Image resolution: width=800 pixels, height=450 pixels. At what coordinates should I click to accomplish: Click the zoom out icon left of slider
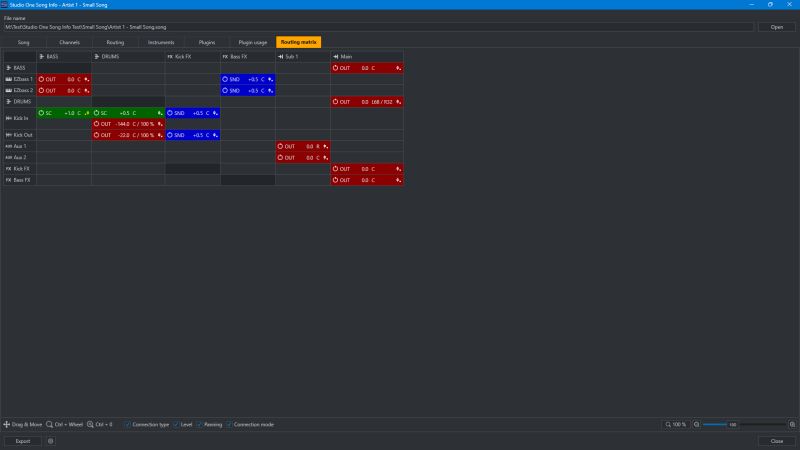coord(696,424)
